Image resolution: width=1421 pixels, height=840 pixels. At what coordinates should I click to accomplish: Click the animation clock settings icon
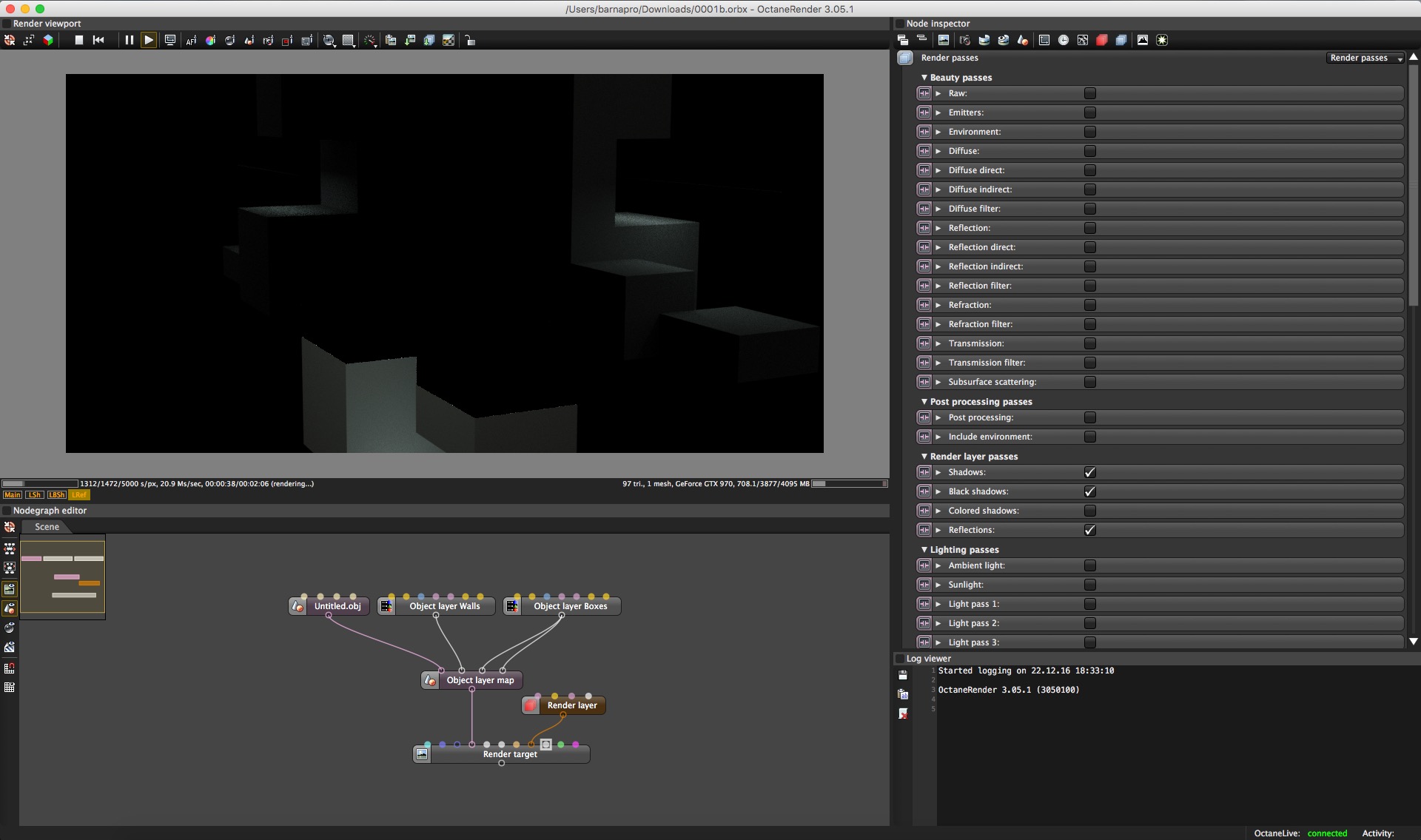(x=1064, y=40)
